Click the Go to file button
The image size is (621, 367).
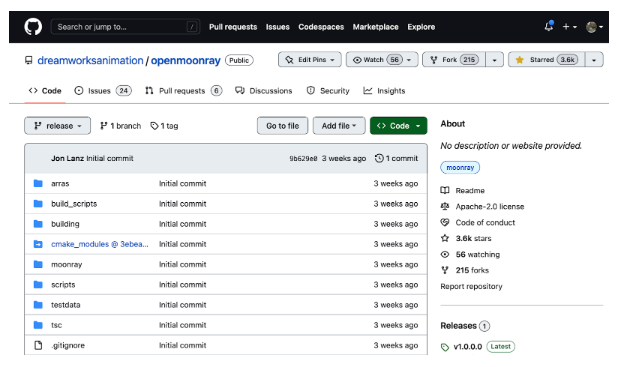pos(282,126)
